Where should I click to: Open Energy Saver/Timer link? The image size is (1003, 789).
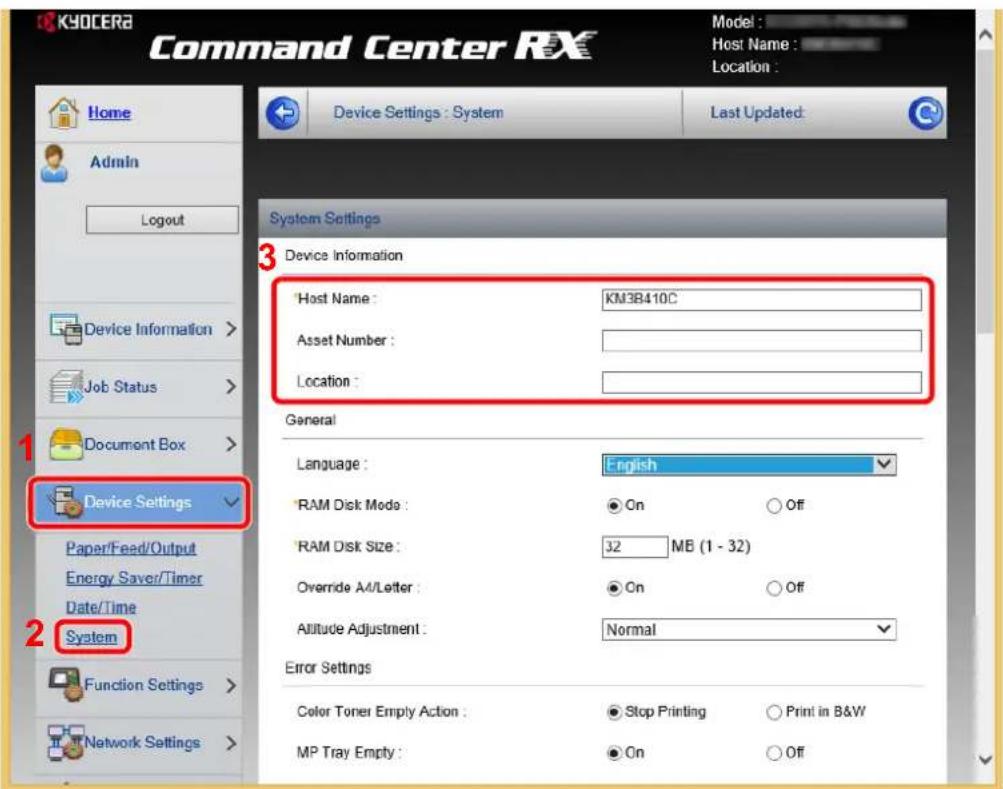point(134,578)
